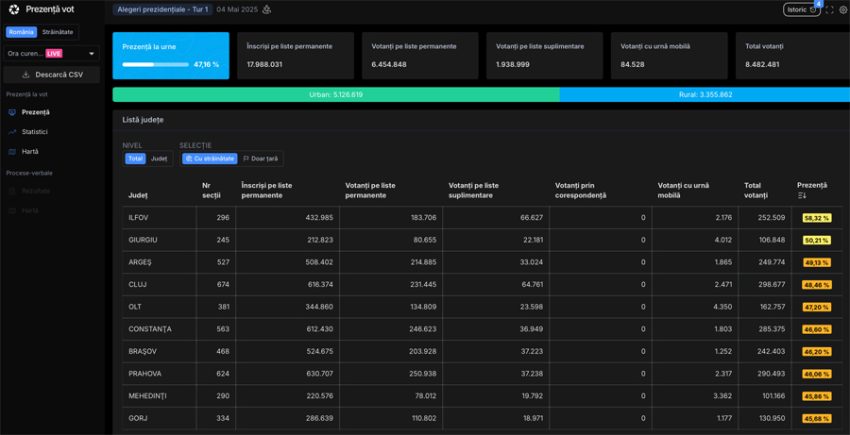Click the sort icon under Prezență column
The height and width of the screenshot is (435, 850).
click(802, 195)
